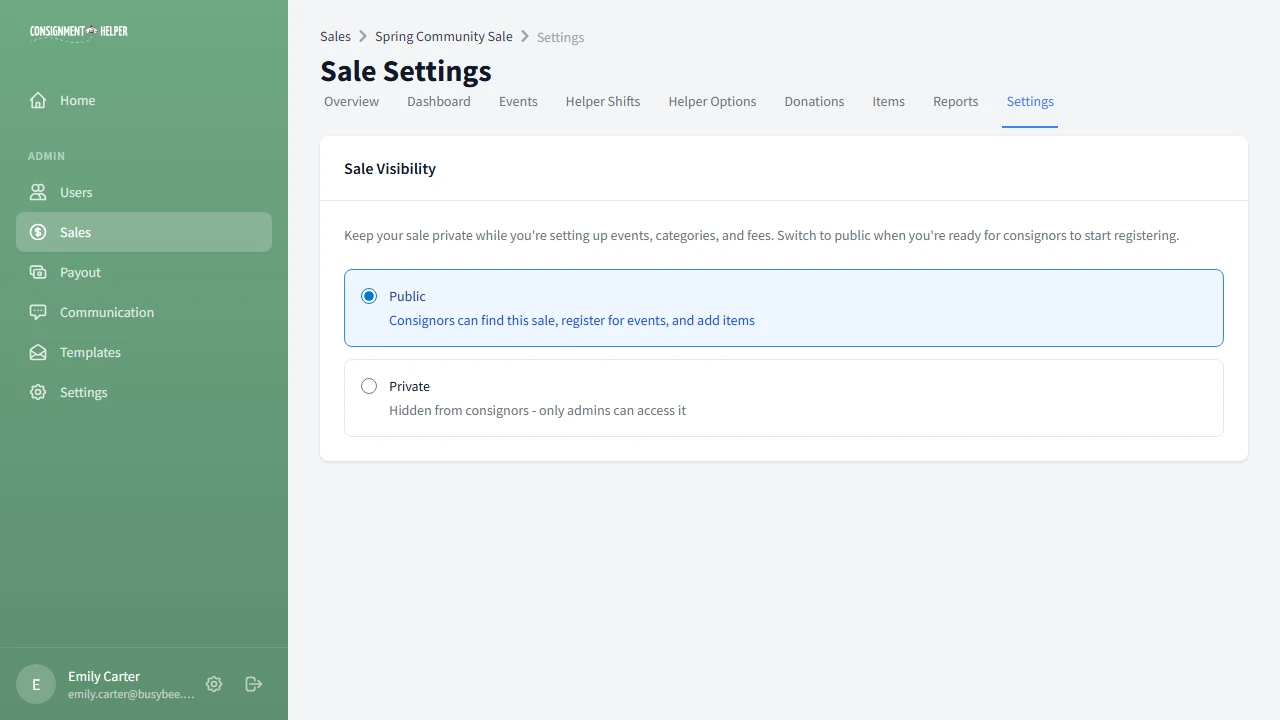Switch the sale to Private
This screenshot has height=720, width=1280.
(x=368, y=386)
